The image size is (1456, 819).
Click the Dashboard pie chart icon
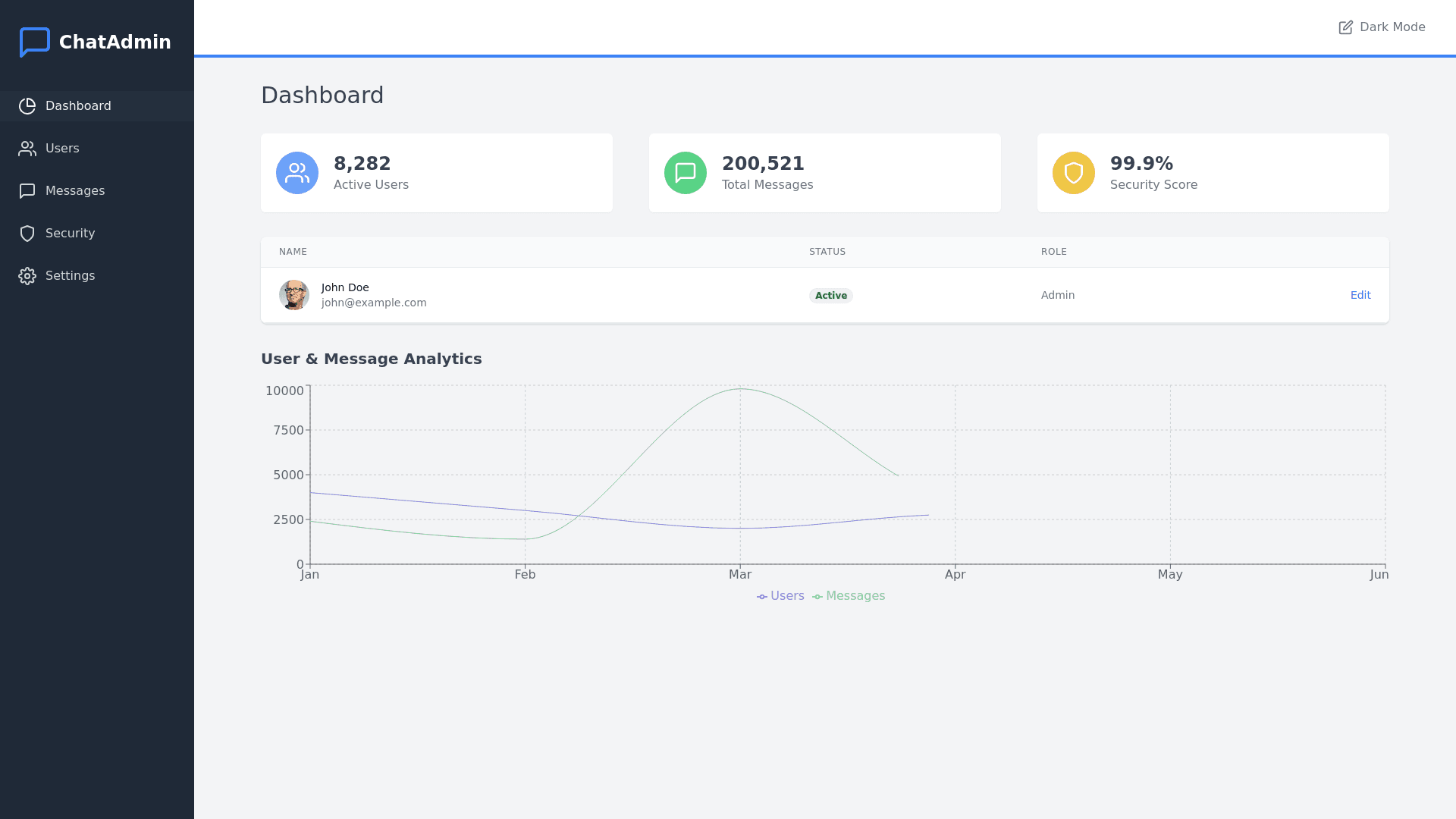(x=27, y=106)
